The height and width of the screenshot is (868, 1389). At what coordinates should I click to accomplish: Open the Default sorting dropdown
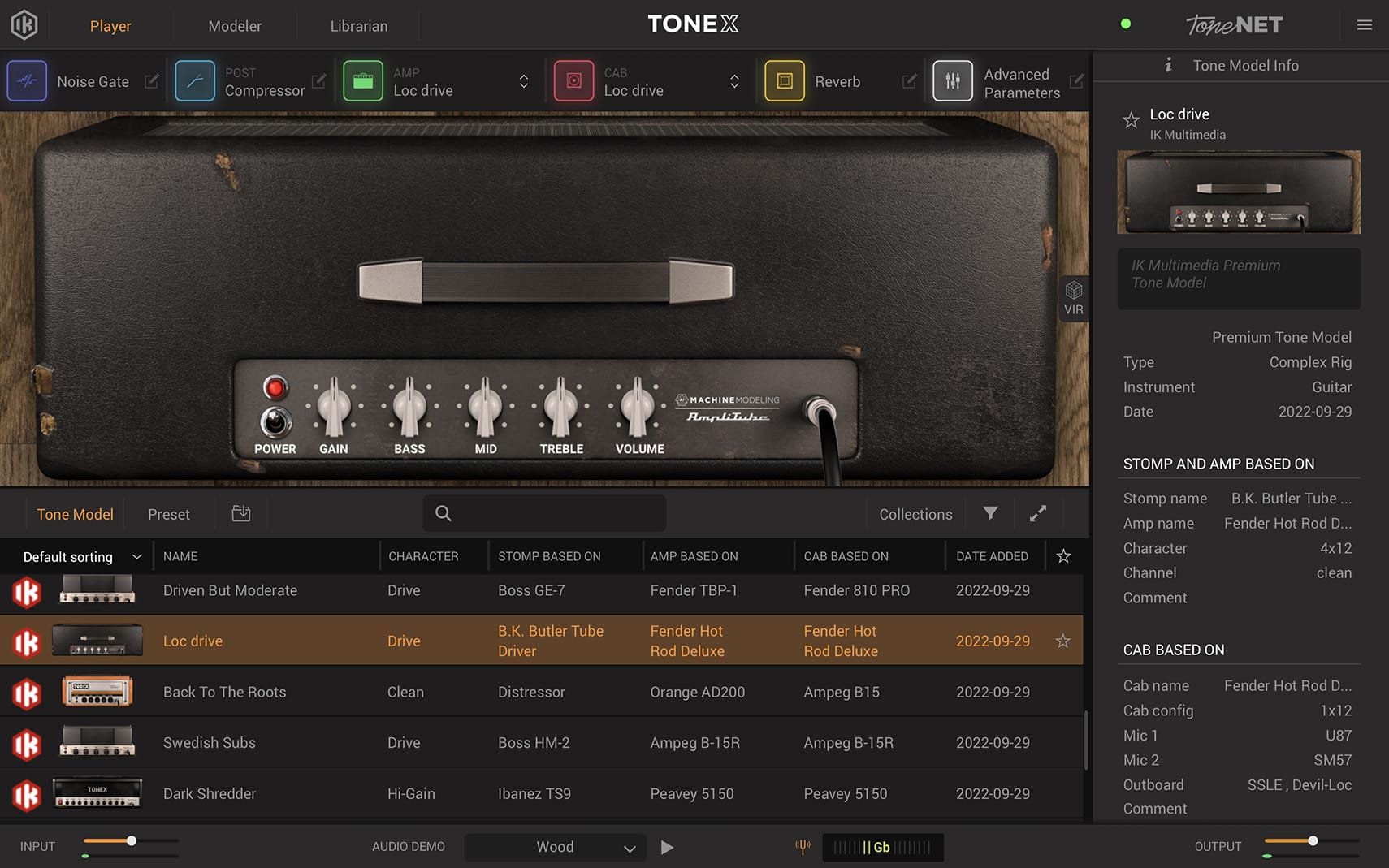[x=79, y=556]
